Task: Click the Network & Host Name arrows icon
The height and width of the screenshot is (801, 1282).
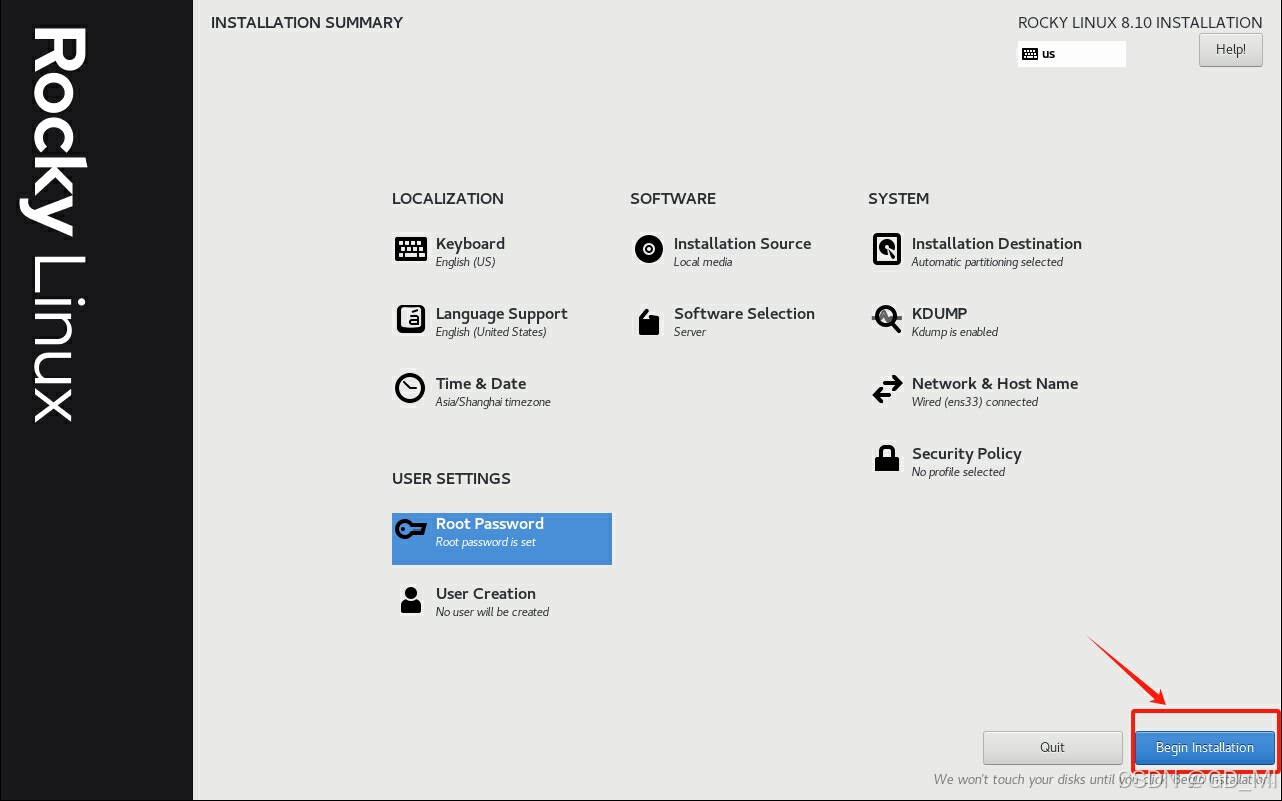Action: [x=887, y=390]
